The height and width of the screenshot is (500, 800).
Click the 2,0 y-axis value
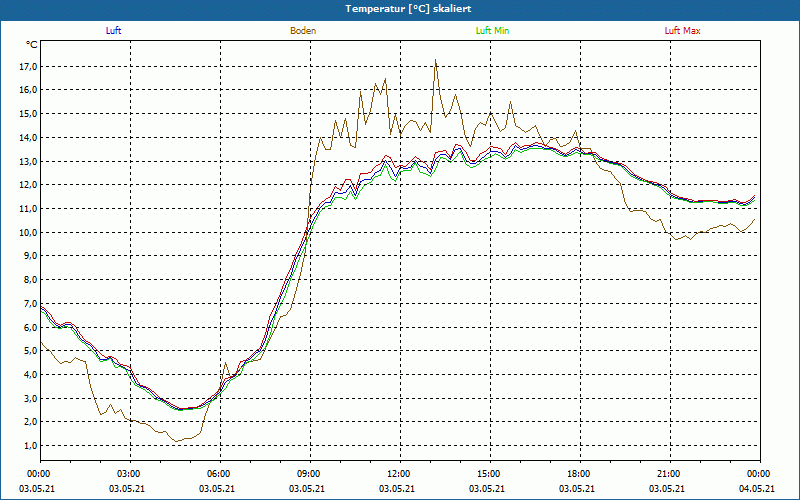click(31, 421)
